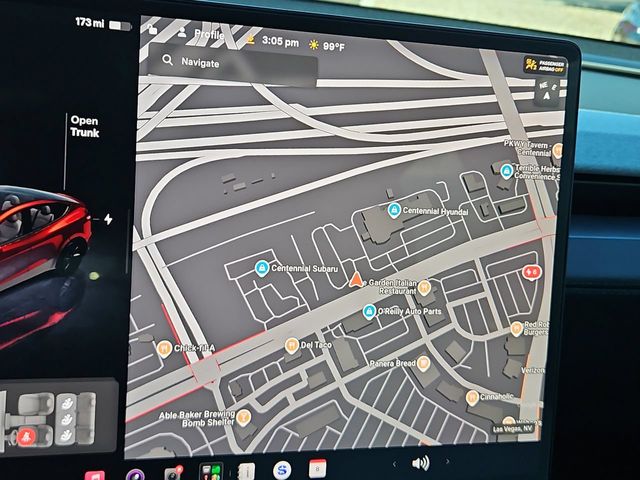The height and width of the screenshot is (480, 640).
Task: Tap the Verizon label on map
Action: [533, 371]
